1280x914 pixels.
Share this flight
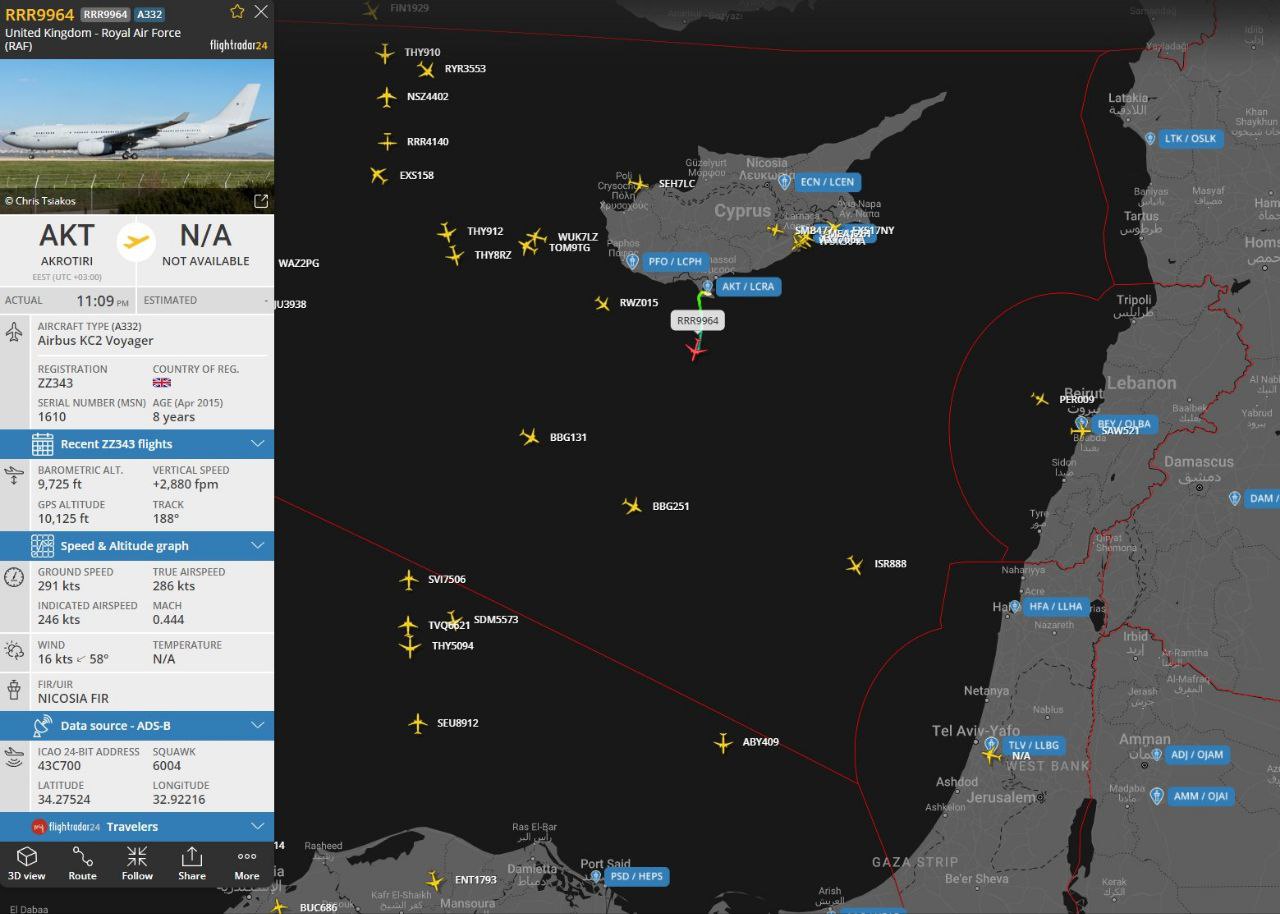tap(192, 864)
